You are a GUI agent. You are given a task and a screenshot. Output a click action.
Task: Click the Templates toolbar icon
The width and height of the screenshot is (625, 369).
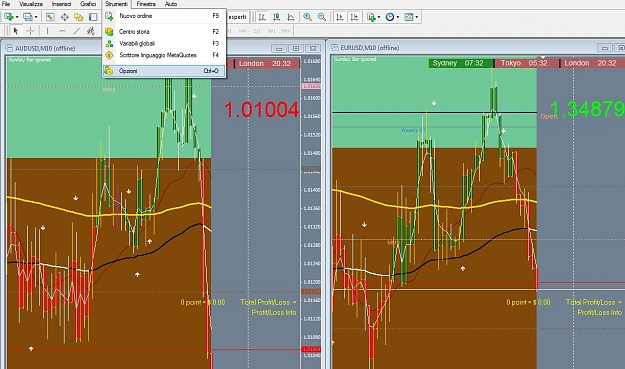click(x=409, y=17)
